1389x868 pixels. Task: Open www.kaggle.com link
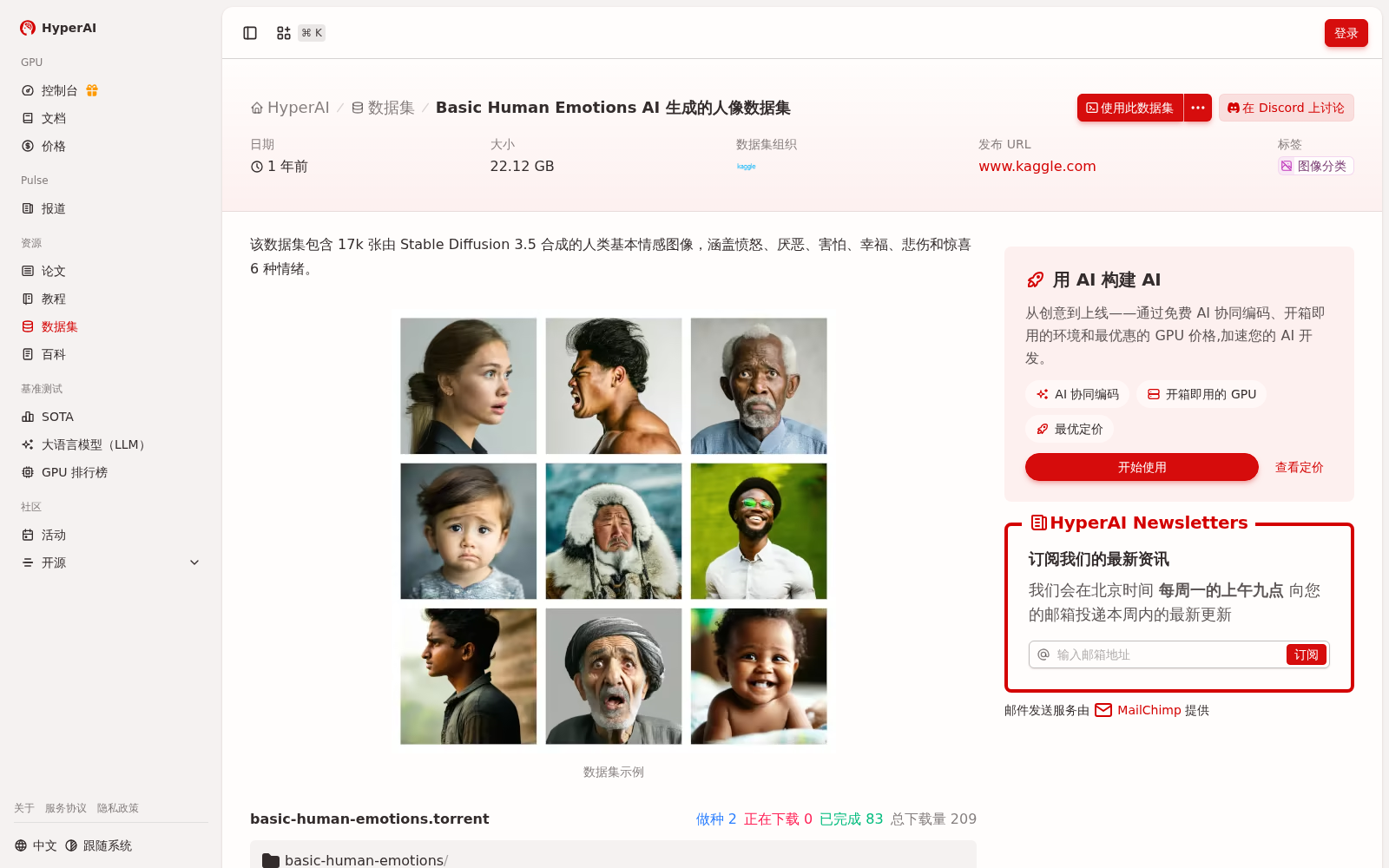(x=1037, y=166)
